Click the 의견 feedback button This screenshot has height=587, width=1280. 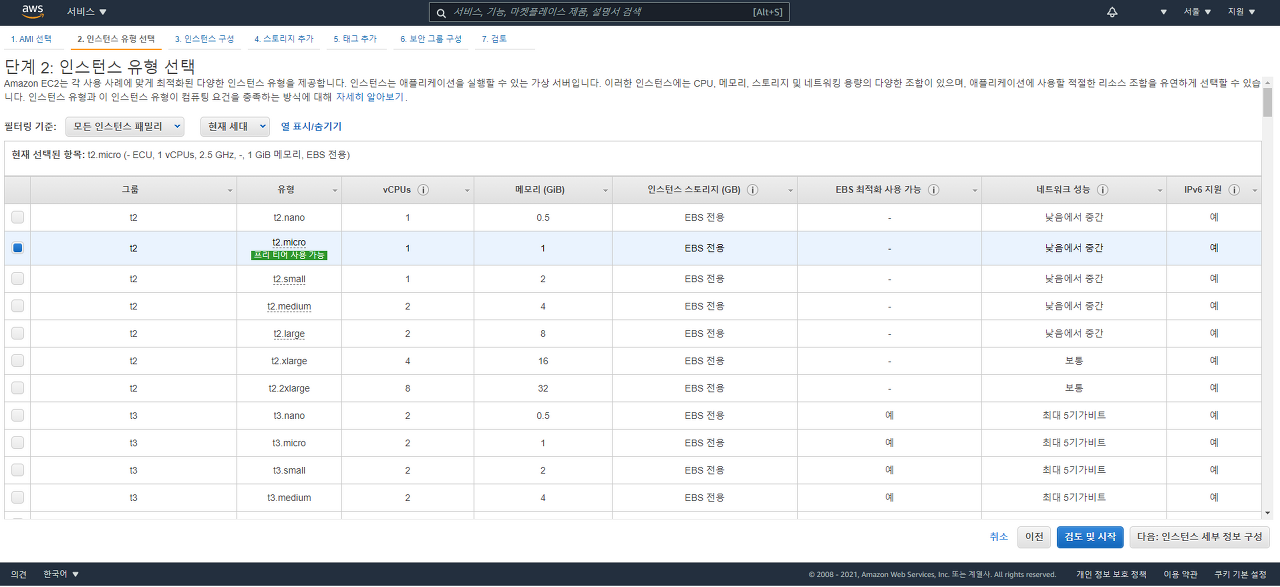[x=19, y=574]
